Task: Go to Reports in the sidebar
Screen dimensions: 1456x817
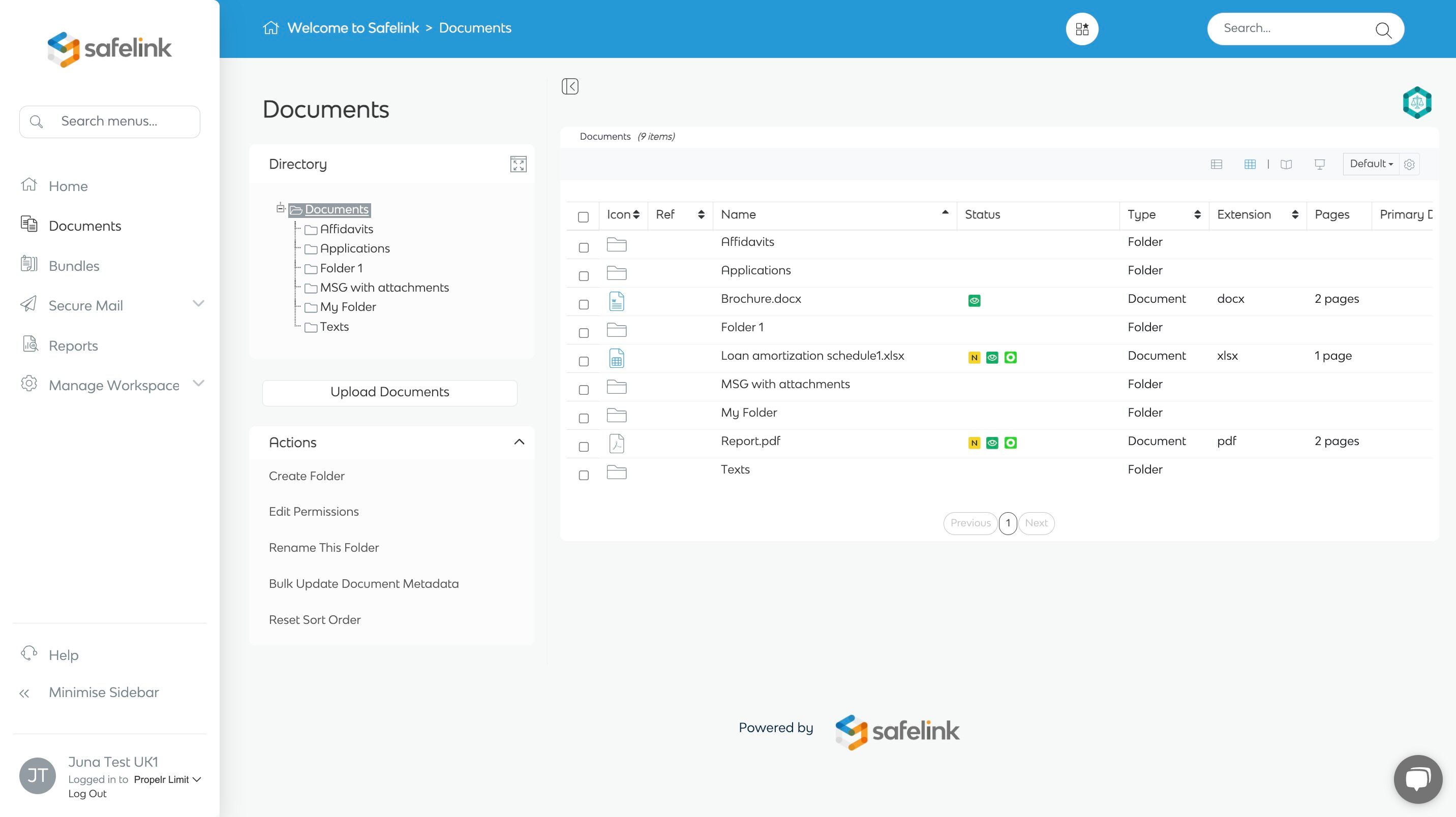Action: pyautogui.click(x=73, y=345)
